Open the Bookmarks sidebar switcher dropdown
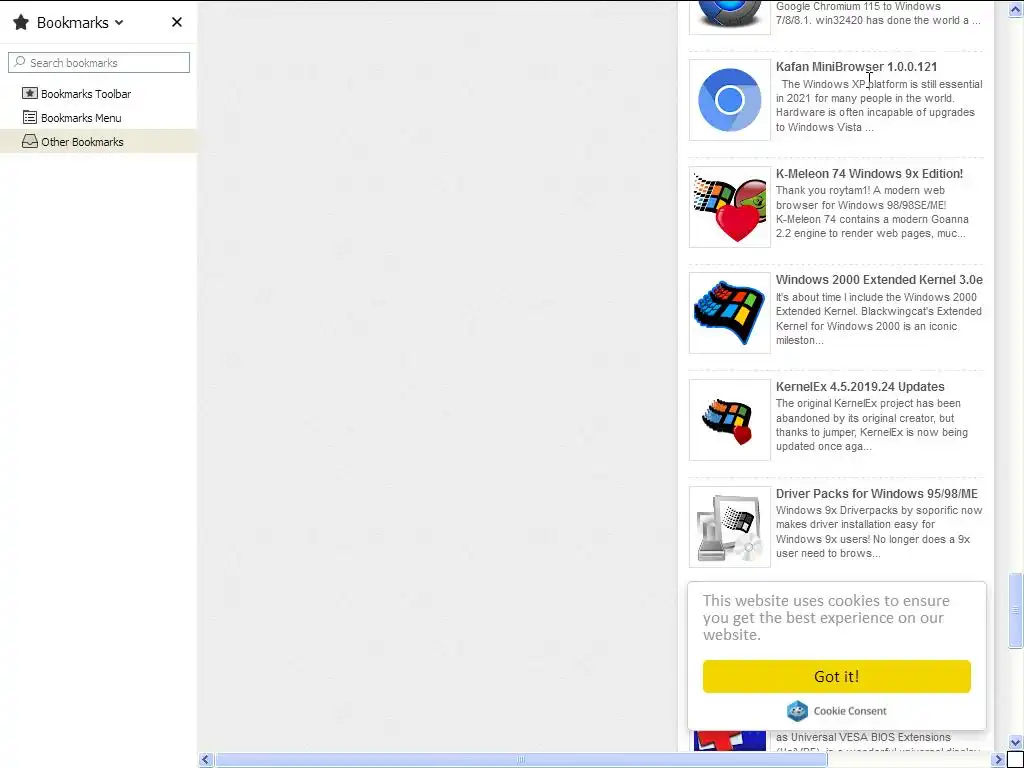This screenshot has height=768, width=1024. pyautogui.click(x=119, y=23)
